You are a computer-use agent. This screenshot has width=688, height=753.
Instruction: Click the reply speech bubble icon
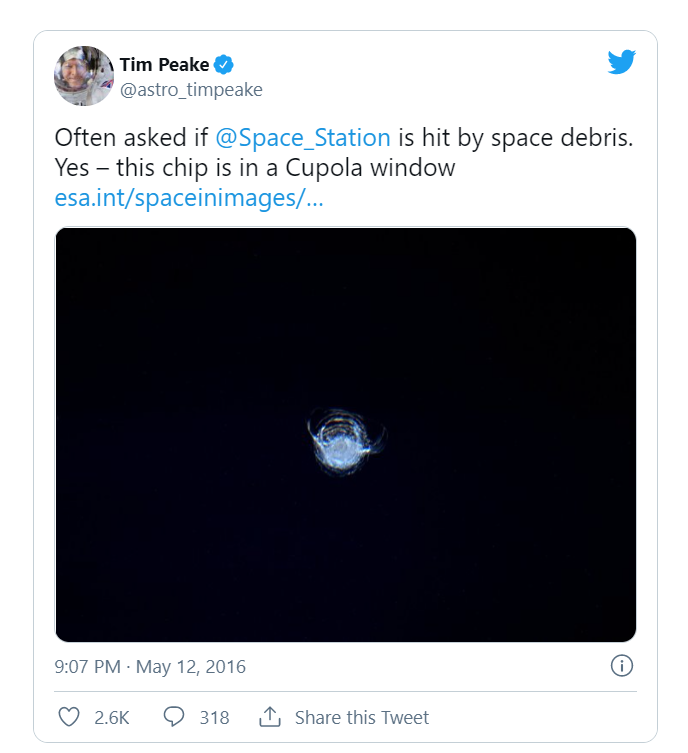pos(174,717)
